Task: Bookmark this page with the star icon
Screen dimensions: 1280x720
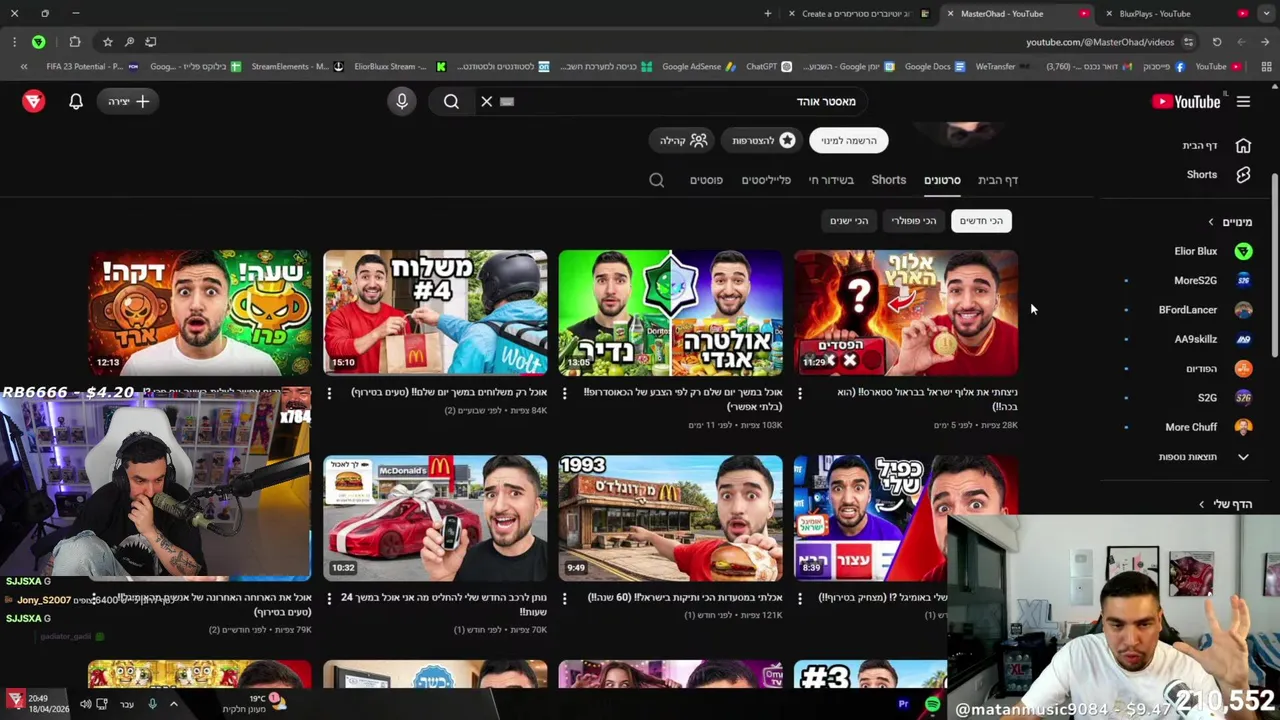Action: 107,42
